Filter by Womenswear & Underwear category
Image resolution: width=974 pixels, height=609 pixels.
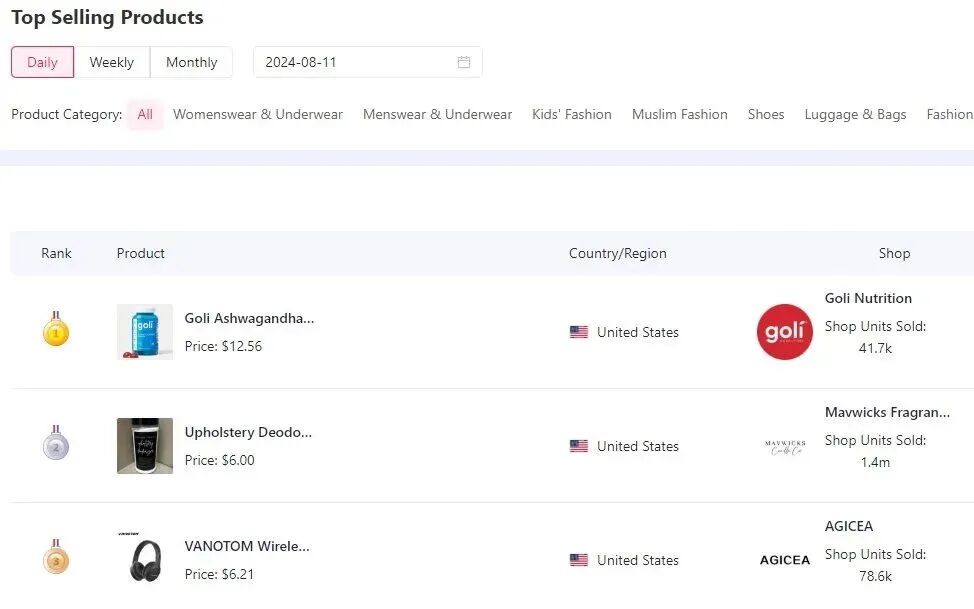258,114
